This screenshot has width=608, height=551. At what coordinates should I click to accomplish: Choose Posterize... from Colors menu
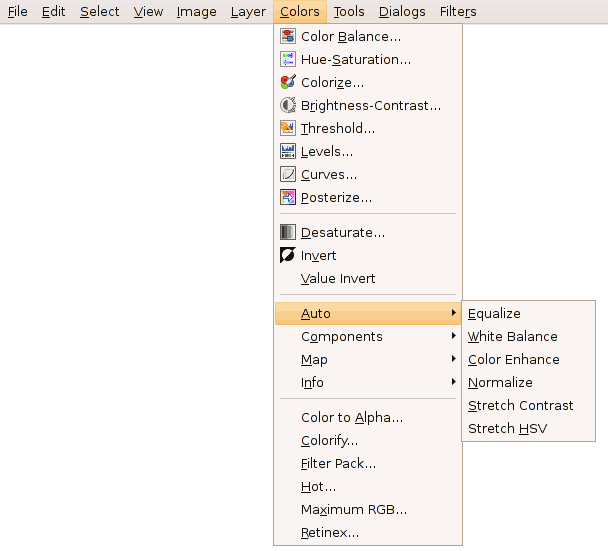pos(368,197)
